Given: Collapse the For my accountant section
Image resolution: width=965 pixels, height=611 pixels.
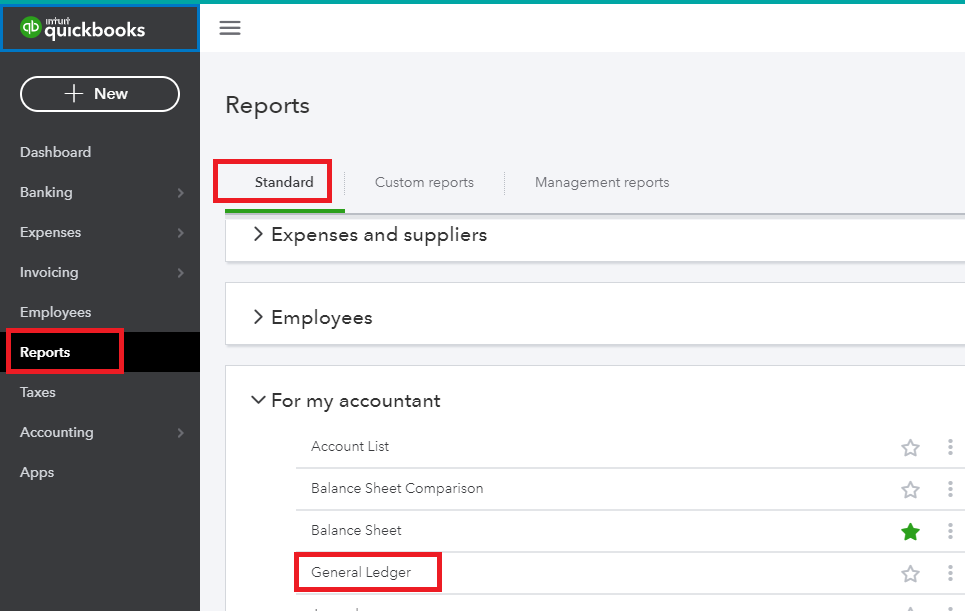Looking at the screenshot, I should click(x=258, y=400).
